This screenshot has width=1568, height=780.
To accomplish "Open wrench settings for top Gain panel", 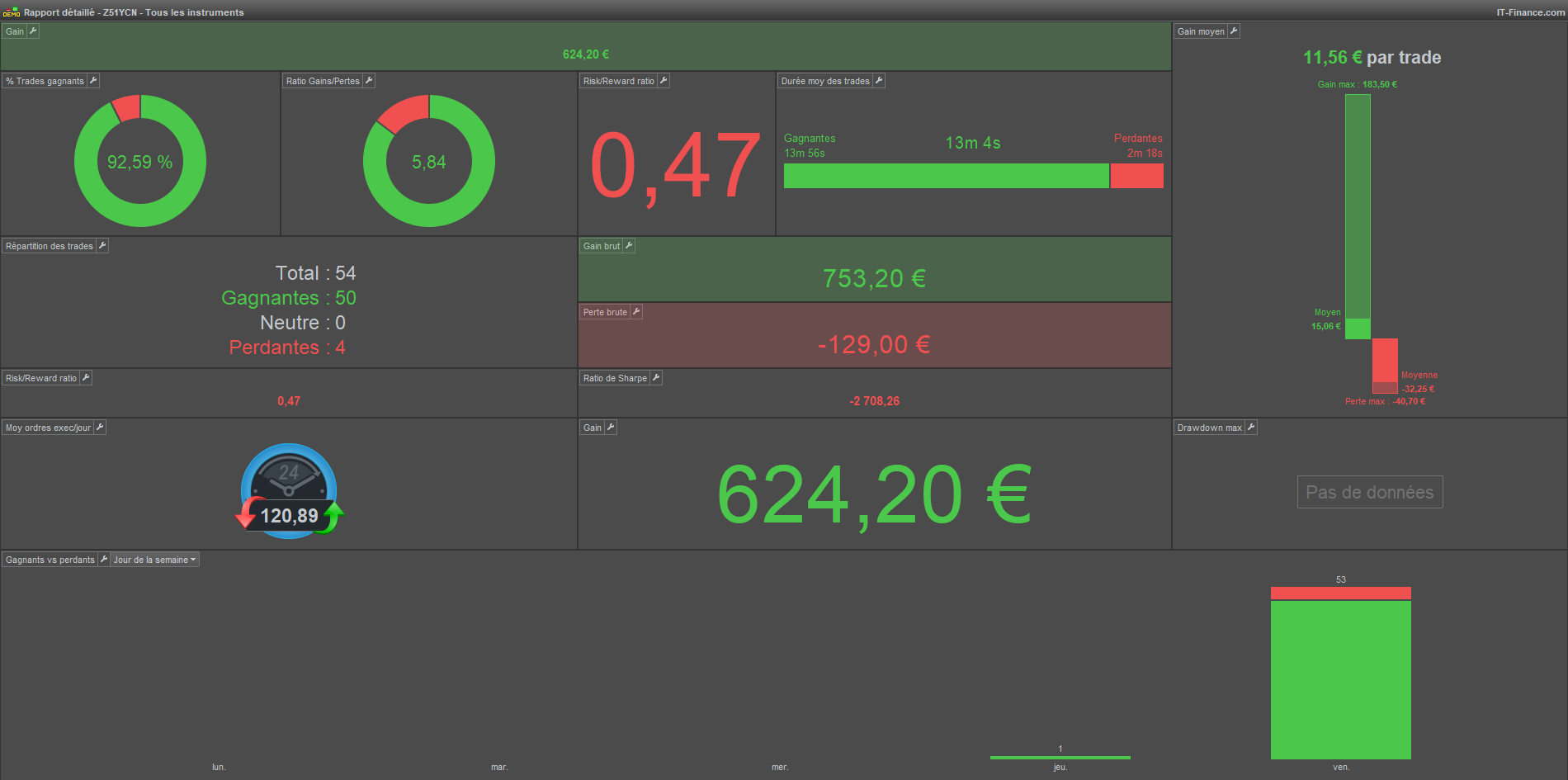I will pyautogui.click(x=33, y=31).
